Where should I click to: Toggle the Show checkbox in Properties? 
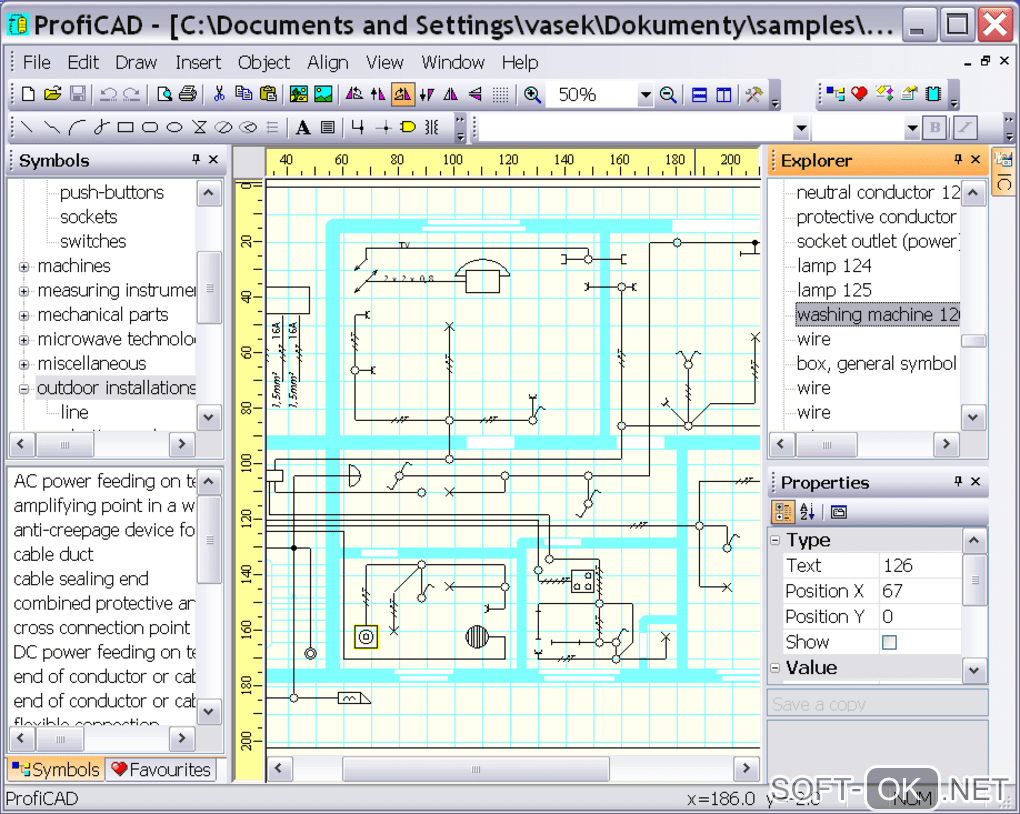[889, 642]
